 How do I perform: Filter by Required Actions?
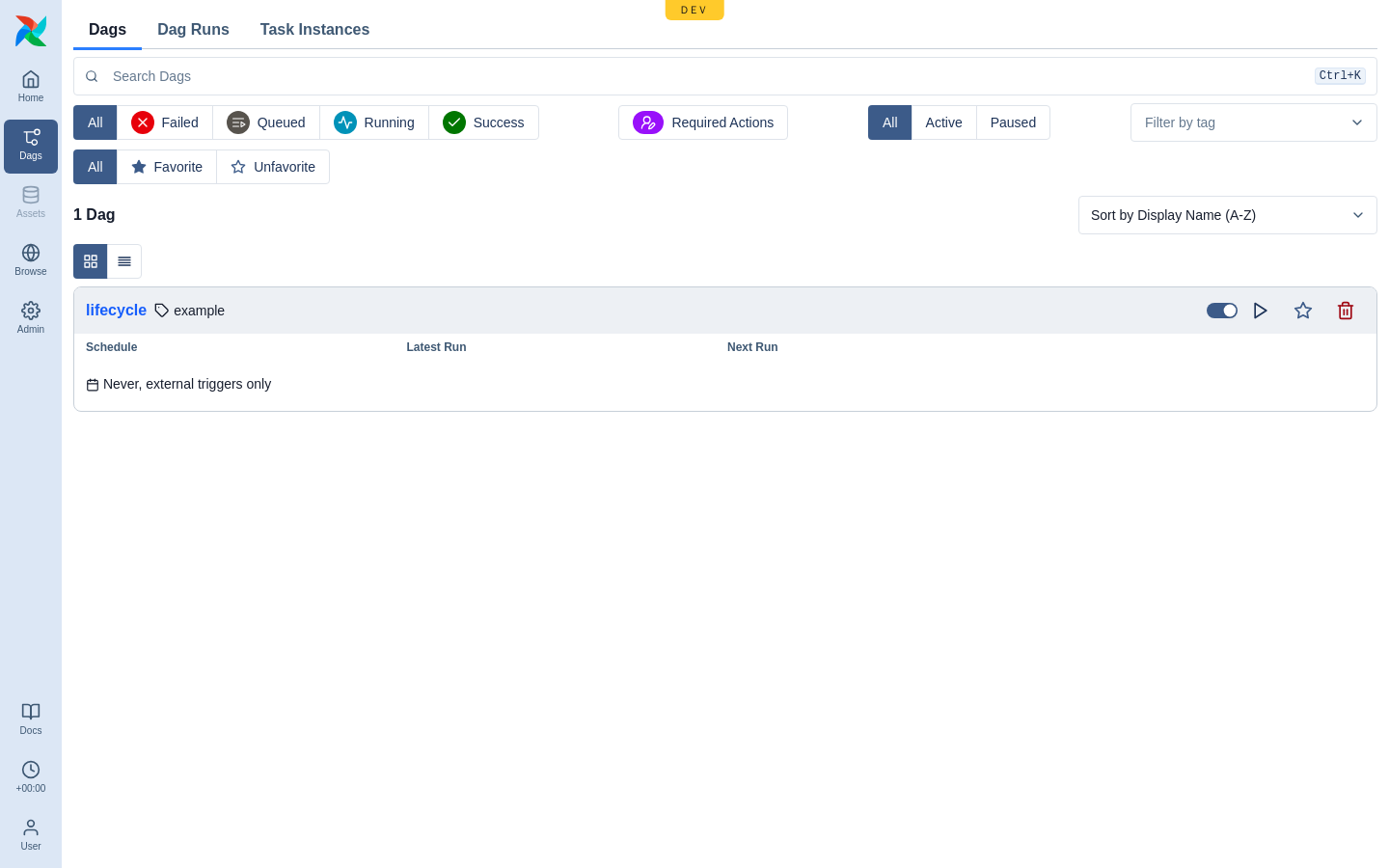[x=703, y=122]
